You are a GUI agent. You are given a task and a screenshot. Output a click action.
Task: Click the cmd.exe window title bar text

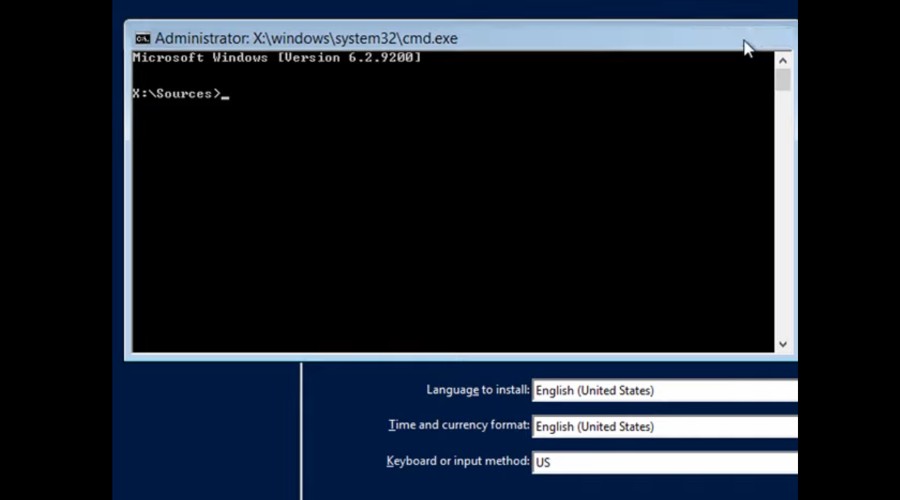[x=306, y=38]
